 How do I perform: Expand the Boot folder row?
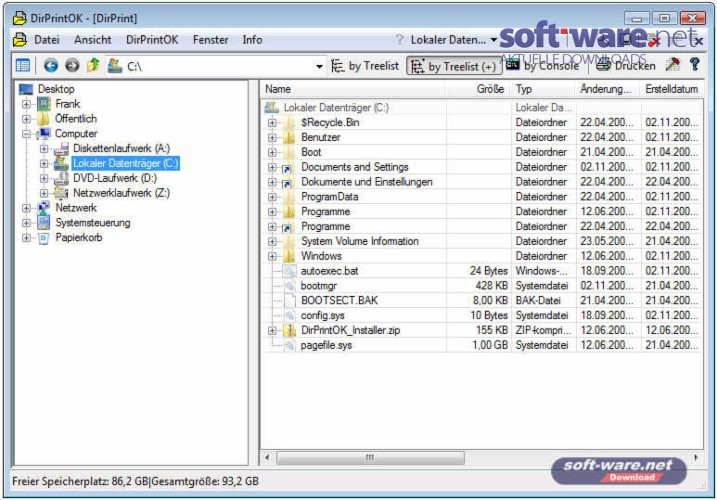point(273,152)
